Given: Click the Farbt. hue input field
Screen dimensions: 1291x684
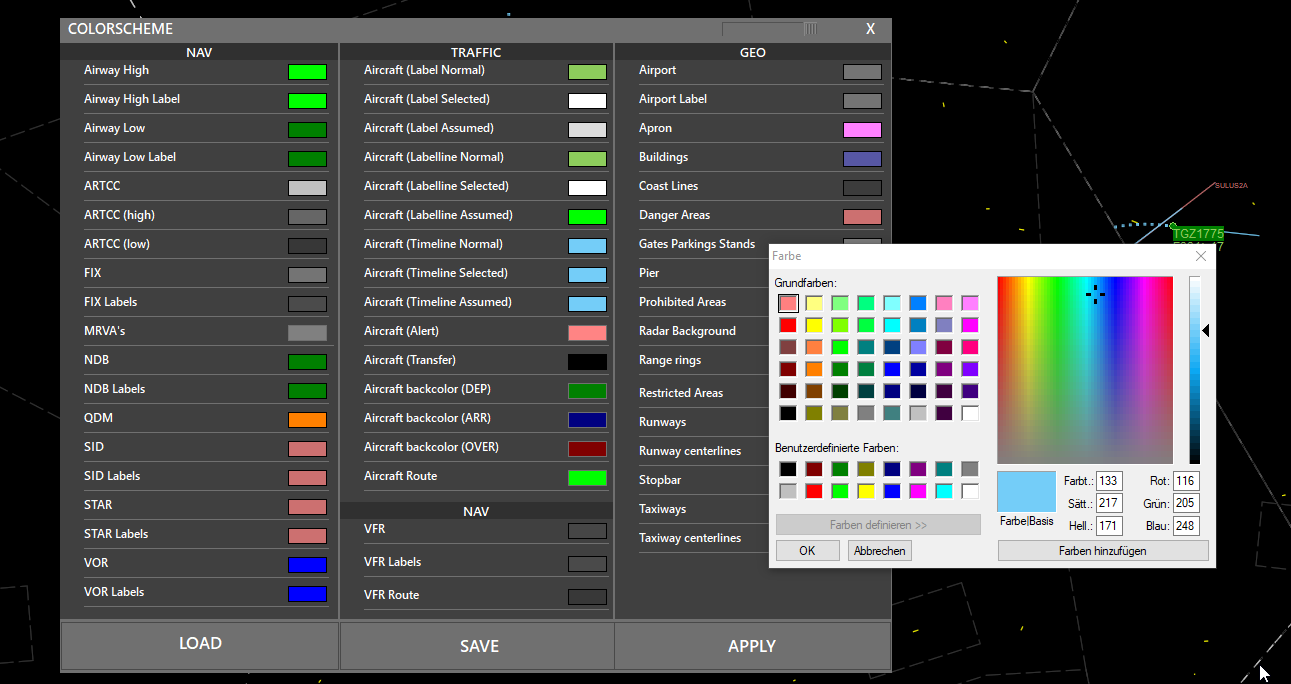Looking at the screenshot, I should [x=1109, y=481].
